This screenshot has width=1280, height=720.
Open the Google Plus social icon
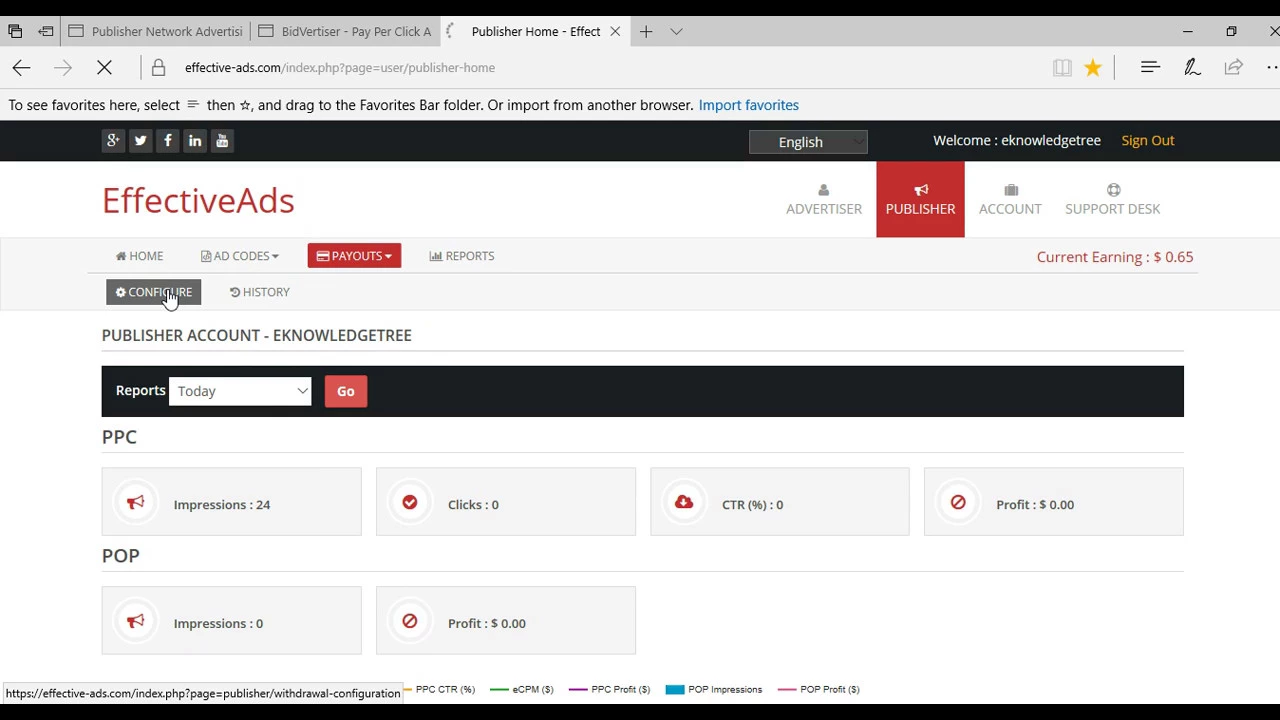click(113, 141)
